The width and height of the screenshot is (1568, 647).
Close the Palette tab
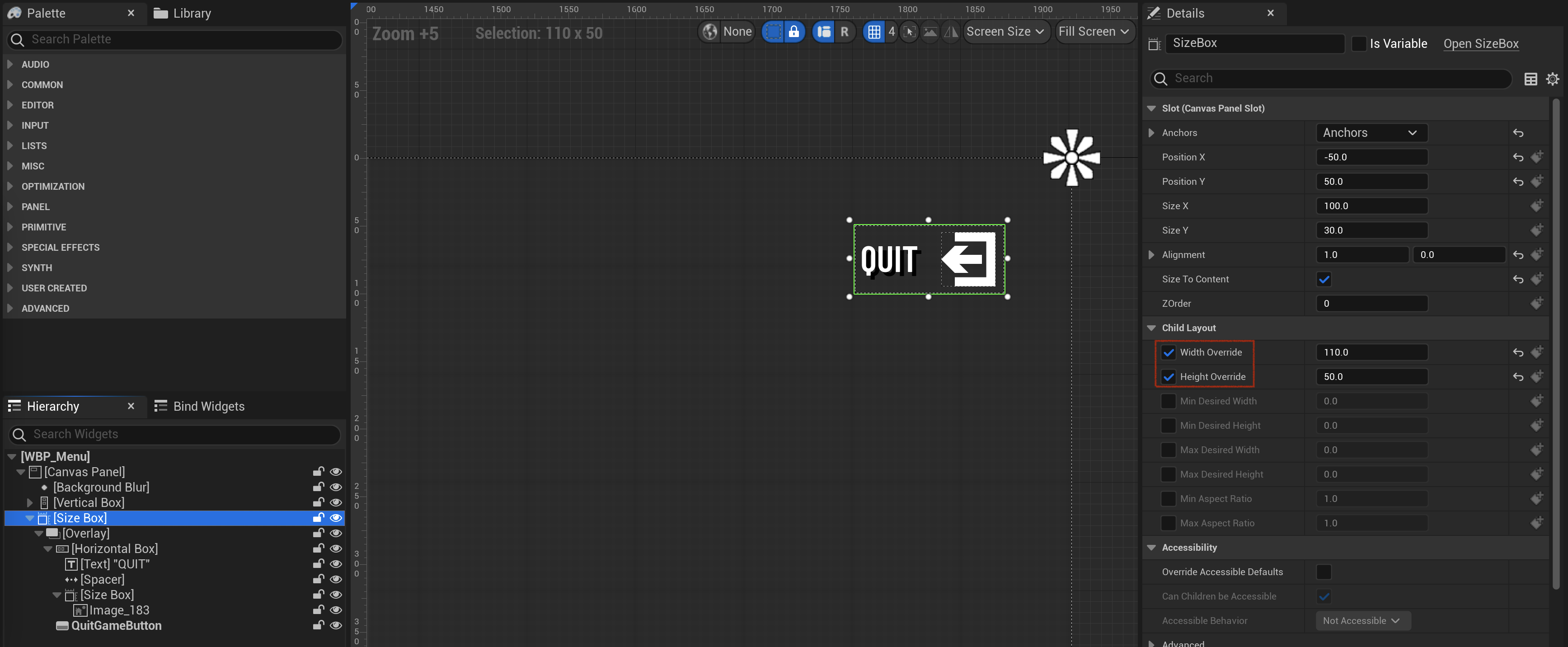131,13
